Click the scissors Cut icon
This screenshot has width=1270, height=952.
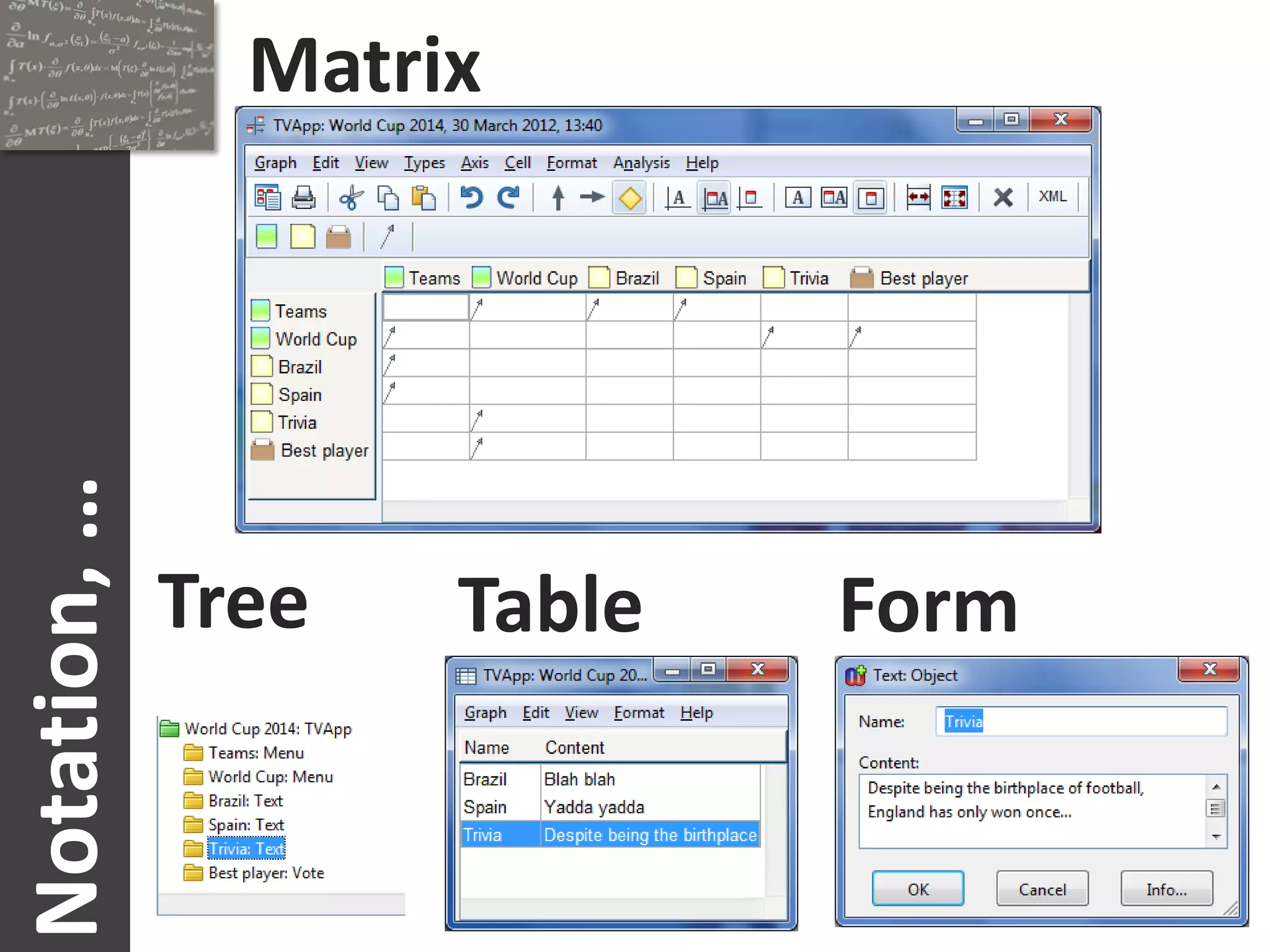(x=351, y=198)
